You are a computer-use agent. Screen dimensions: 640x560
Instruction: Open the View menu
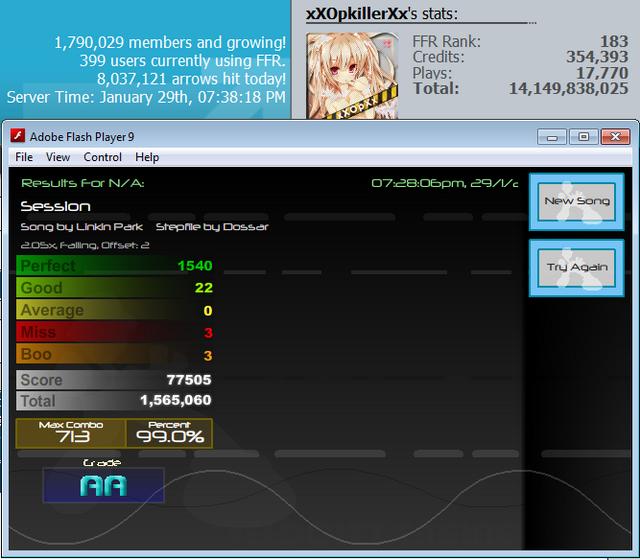click(x=58, y=157)
